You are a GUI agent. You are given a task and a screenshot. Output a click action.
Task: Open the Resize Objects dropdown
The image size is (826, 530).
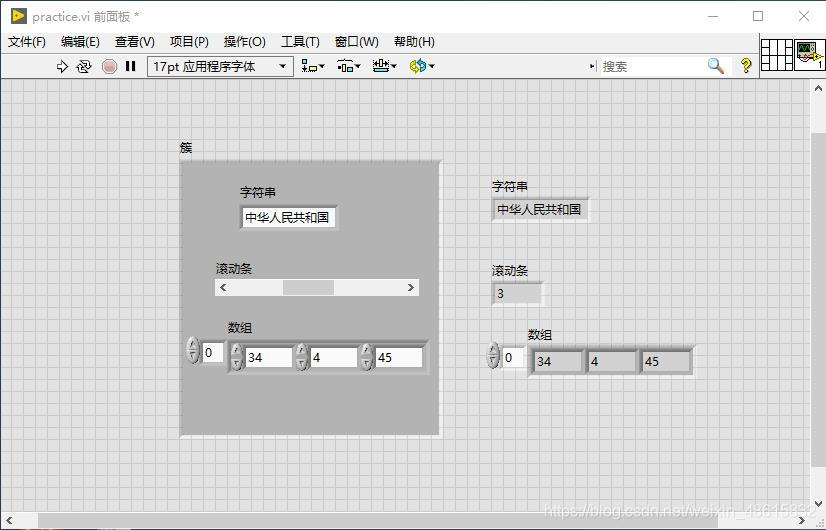384,66
